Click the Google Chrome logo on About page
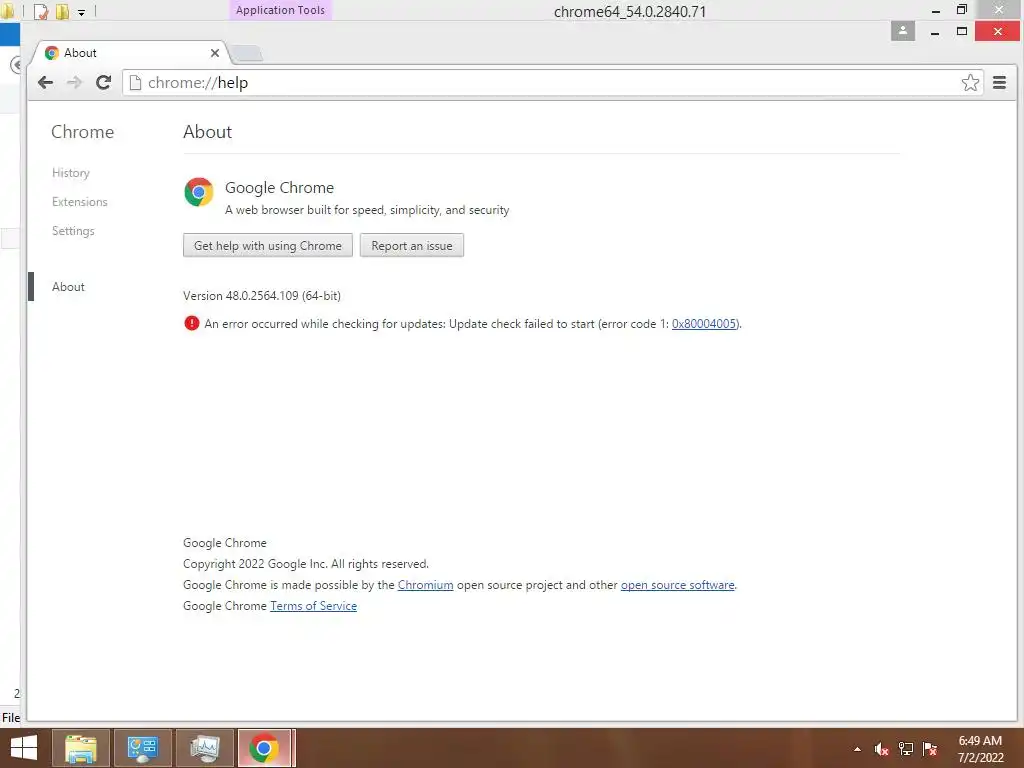1024x768 pixels. coord(199,192)
